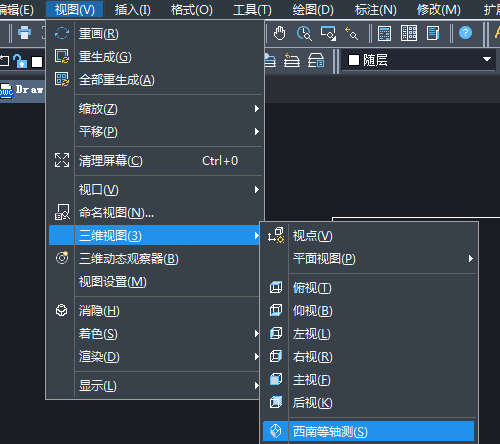Open the 格式(O) menu

point(192,10)
